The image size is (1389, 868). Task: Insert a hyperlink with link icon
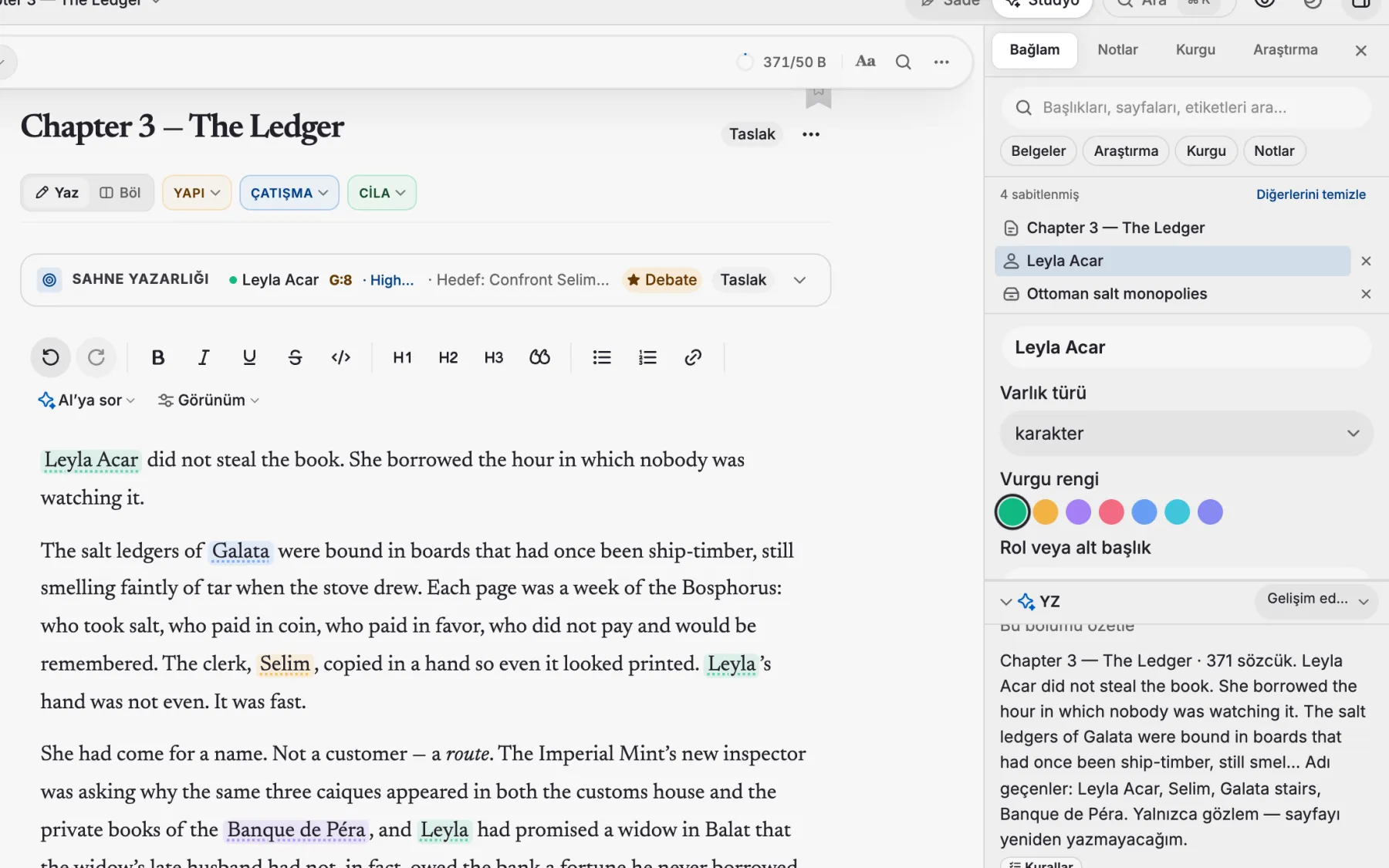pos(693,357)
